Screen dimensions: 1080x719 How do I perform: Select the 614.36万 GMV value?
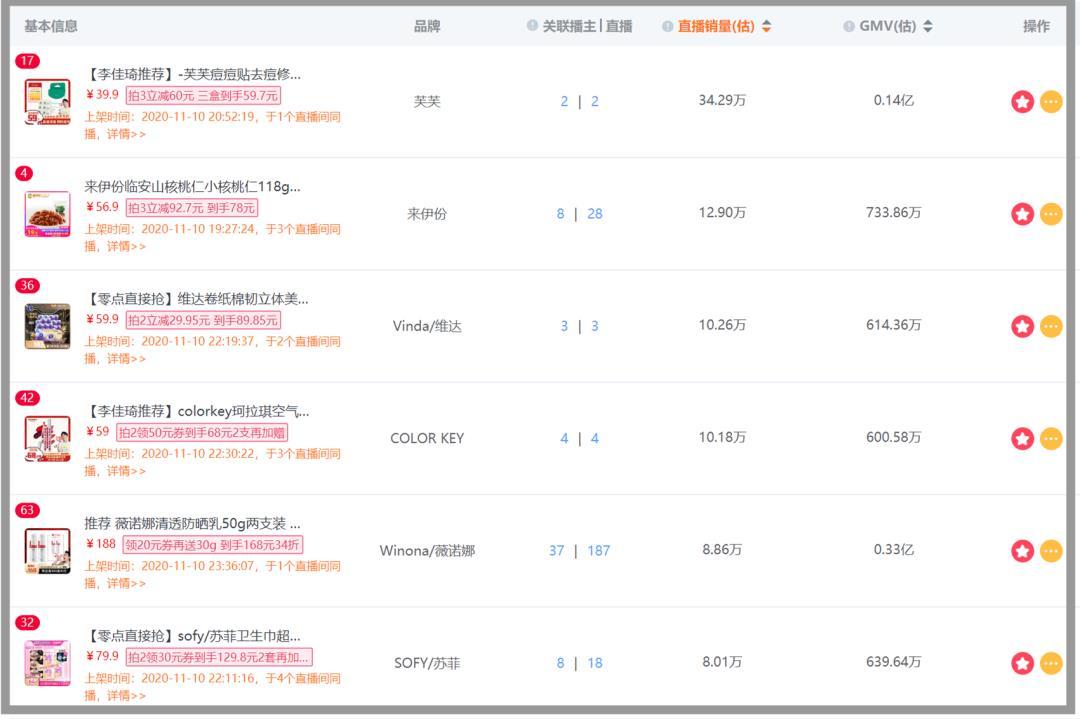click(893, 325)
